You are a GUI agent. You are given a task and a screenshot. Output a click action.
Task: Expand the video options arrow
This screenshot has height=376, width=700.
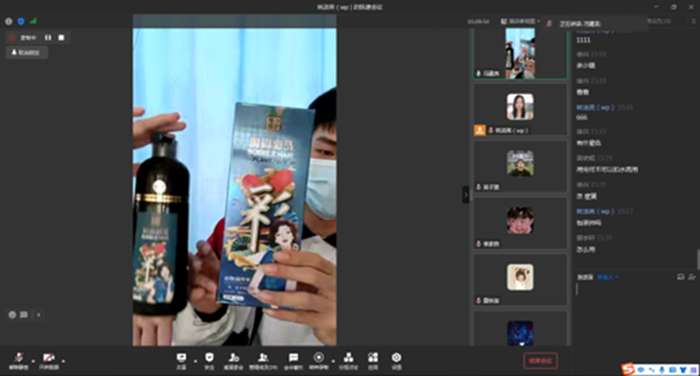(63, 361)
